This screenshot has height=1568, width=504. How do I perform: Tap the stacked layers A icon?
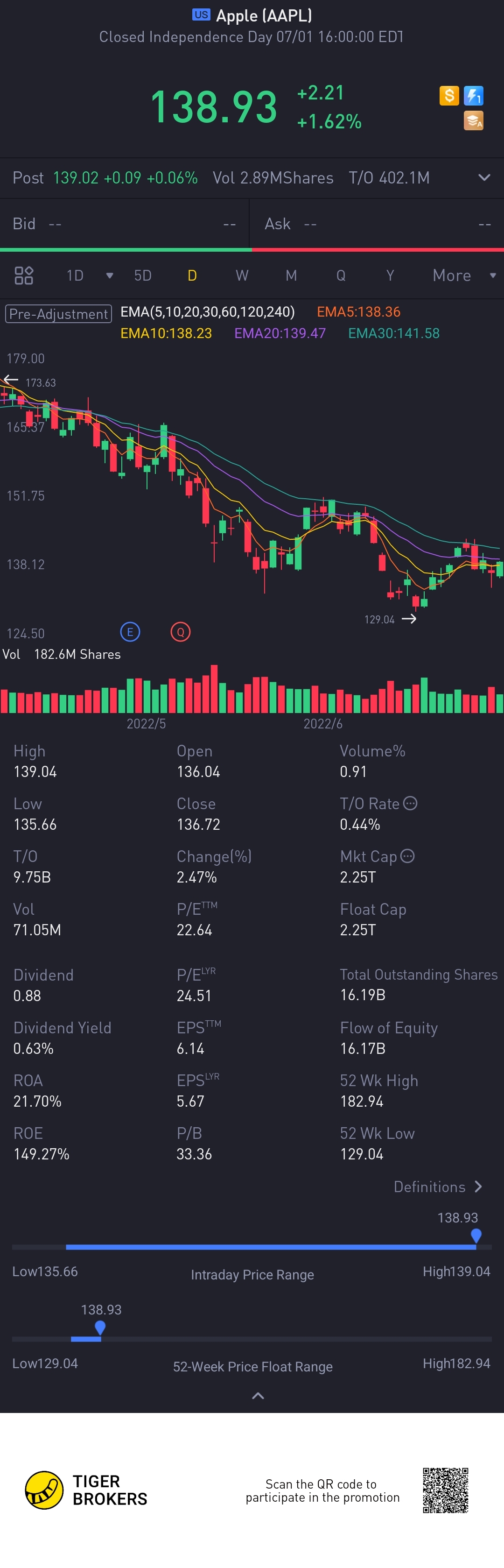pos(474,120)
